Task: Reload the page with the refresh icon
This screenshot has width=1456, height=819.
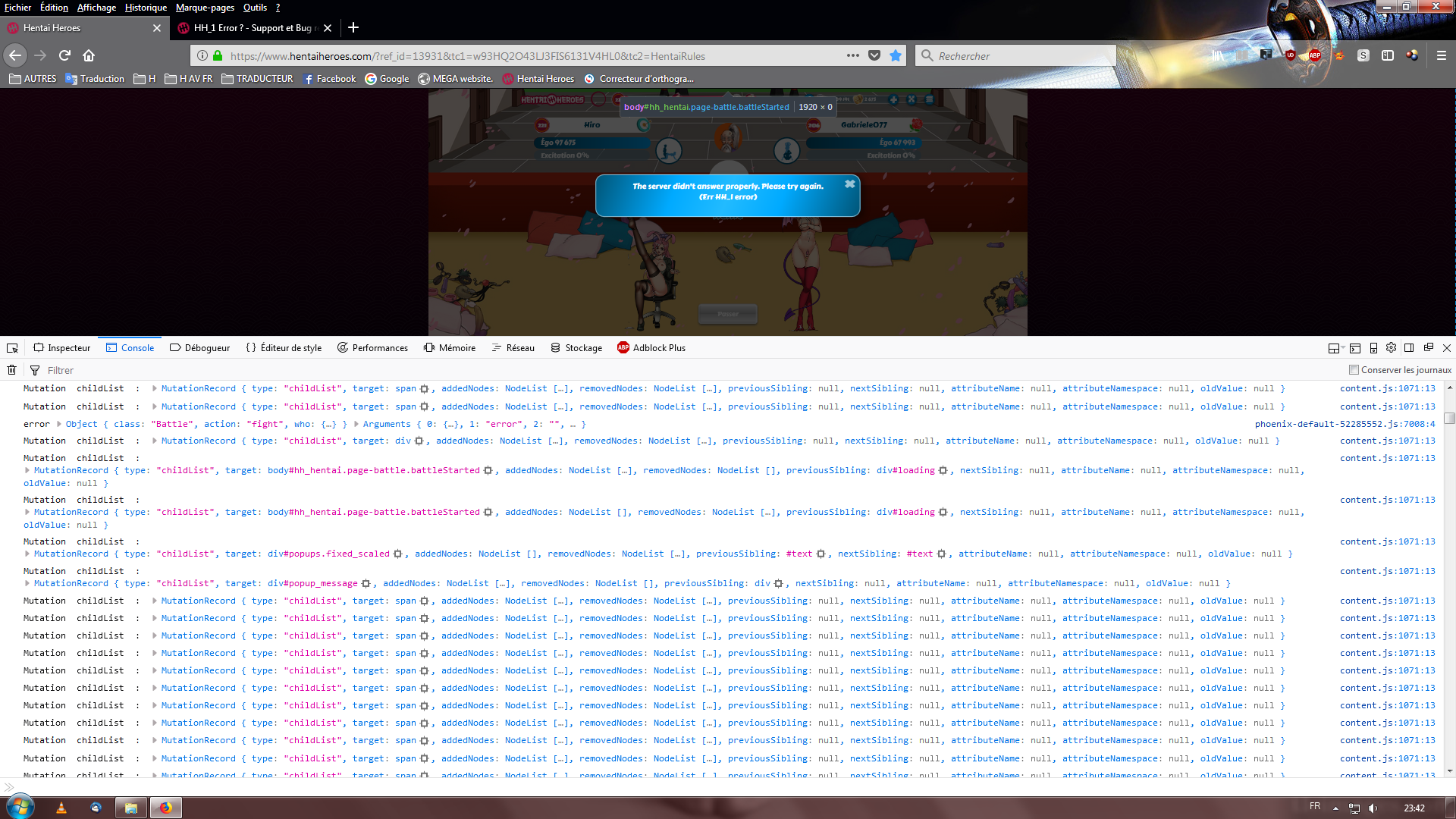Action: point(64,55)
